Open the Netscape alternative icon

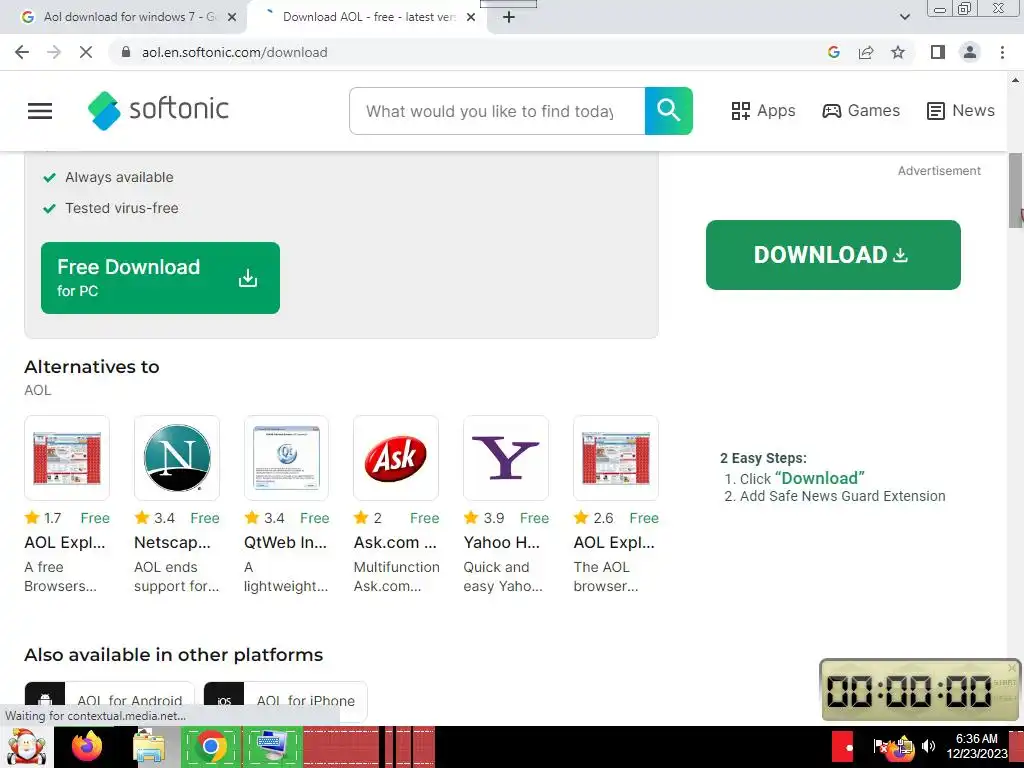[177, 458]
